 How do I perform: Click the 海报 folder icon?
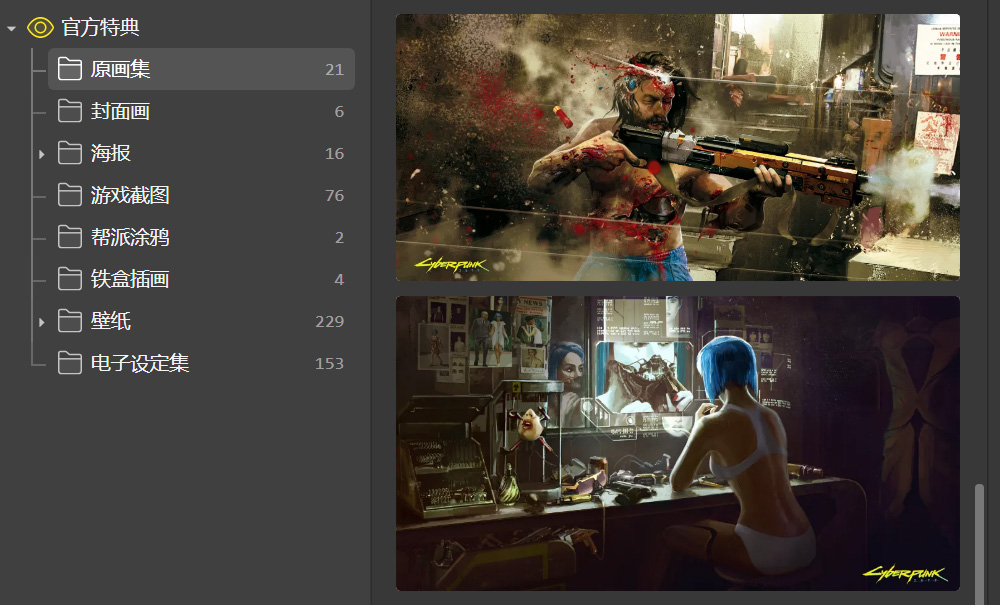point(70,153)
